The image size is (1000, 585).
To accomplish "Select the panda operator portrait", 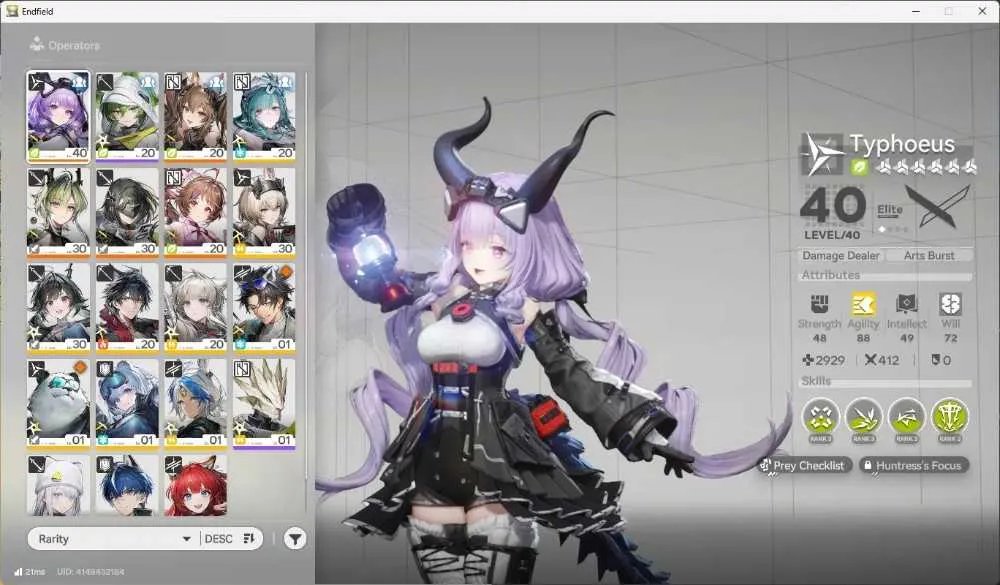I will [58, 404].
